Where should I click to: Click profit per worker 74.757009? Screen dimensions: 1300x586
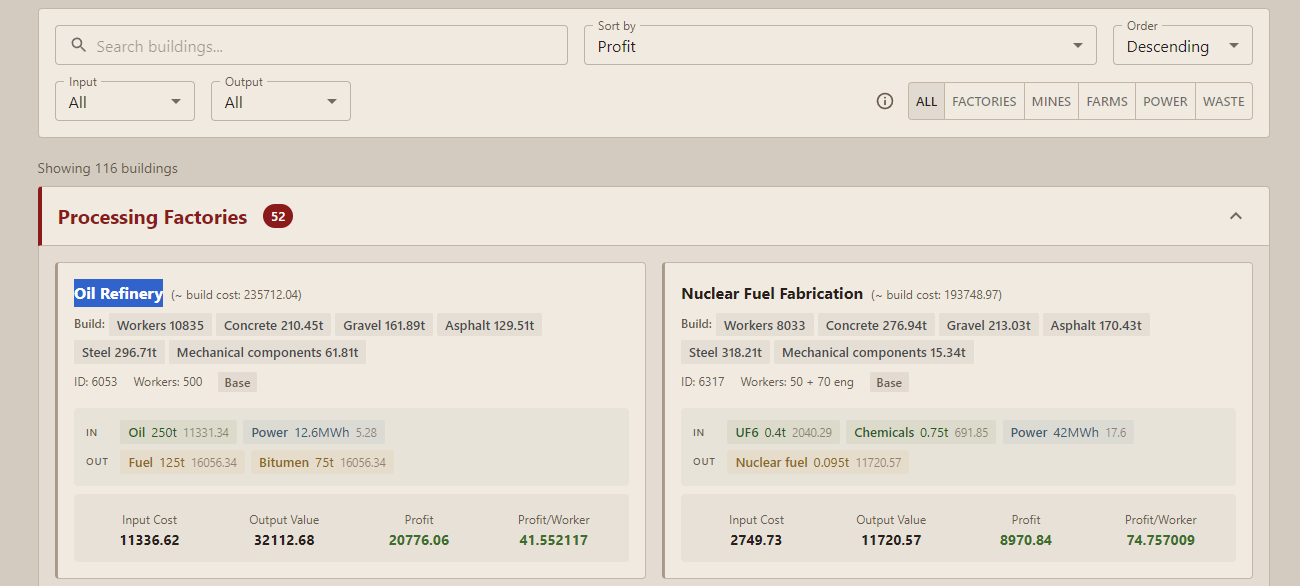1160,540
